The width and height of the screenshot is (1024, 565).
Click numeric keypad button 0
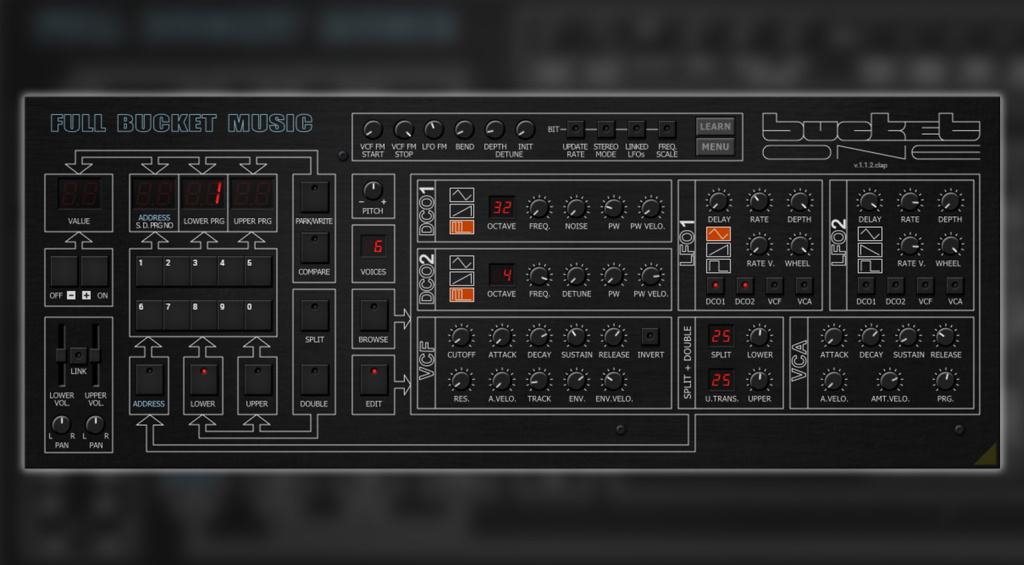(x=258, y=315)
